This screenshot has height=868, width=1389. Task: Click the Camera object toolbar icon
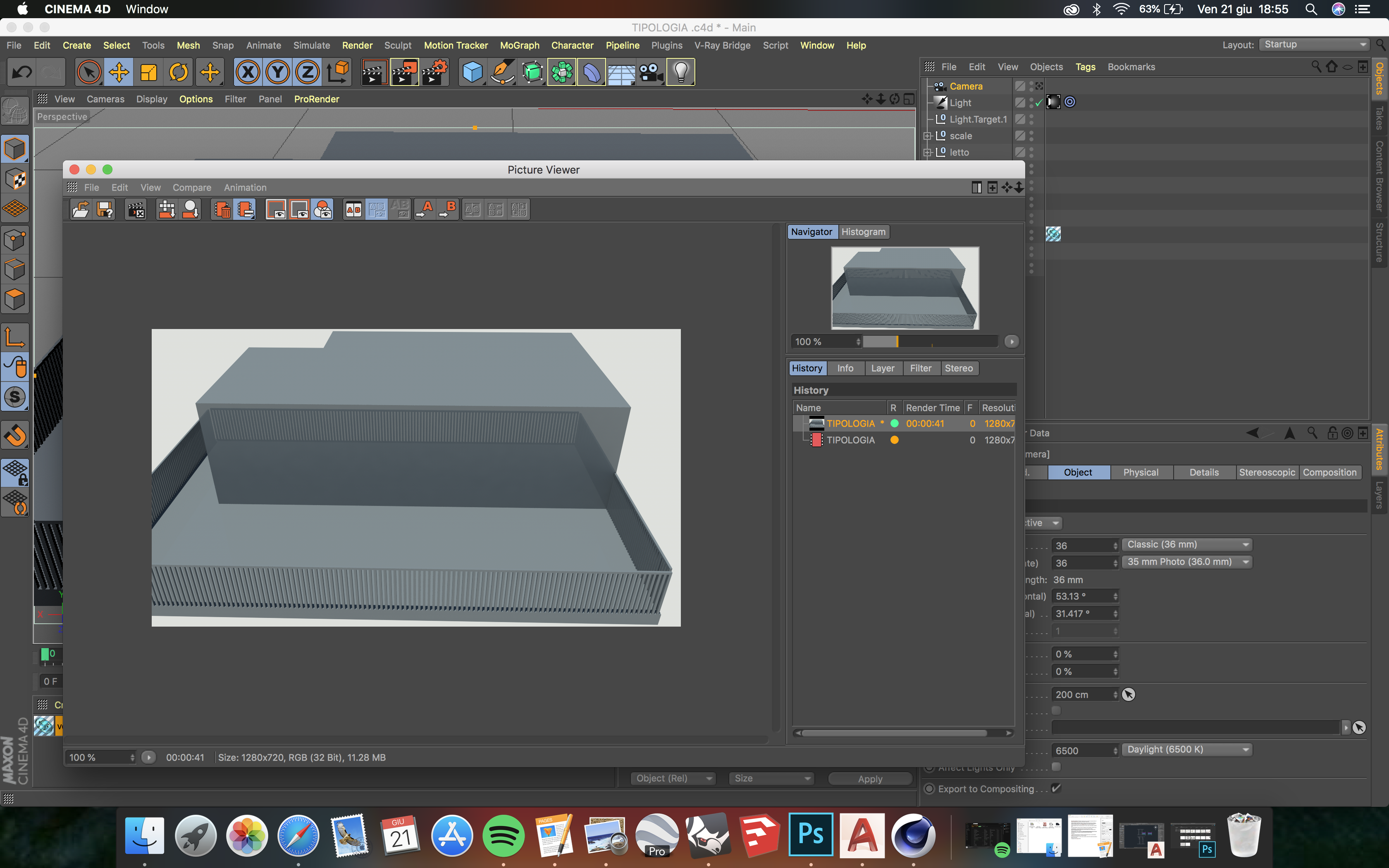tap(651, 72)
